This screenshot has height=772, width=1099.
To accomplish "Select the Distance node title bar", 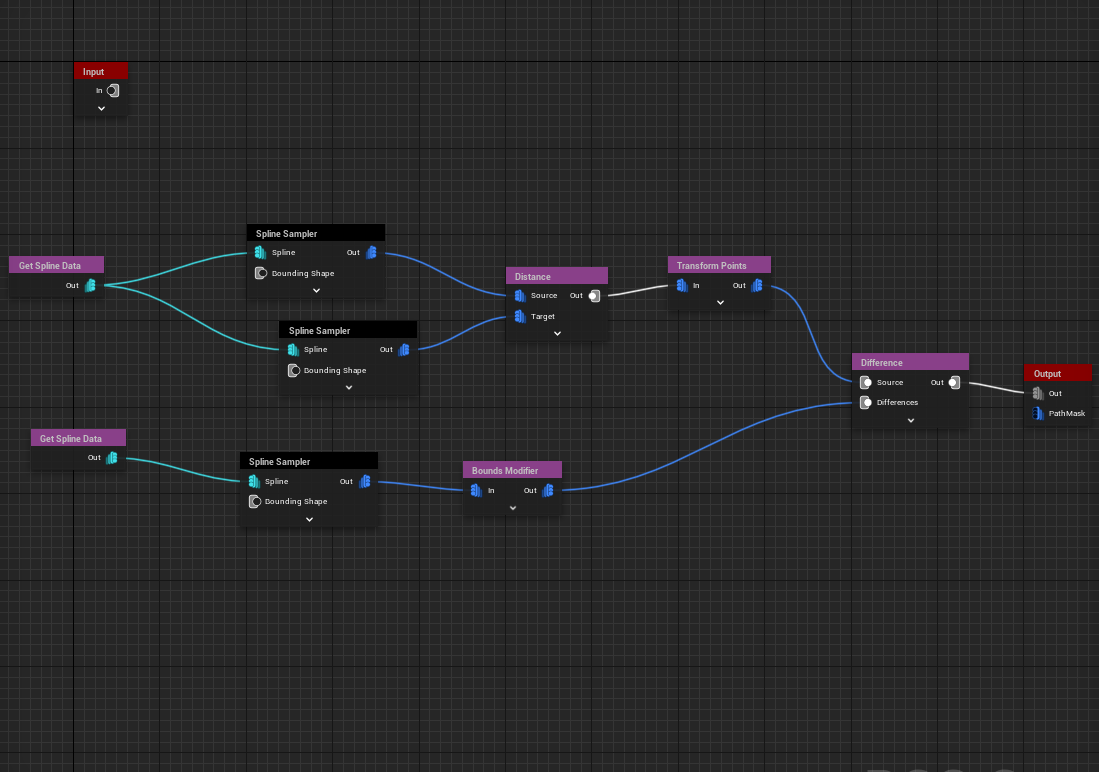I will [557, 276].
